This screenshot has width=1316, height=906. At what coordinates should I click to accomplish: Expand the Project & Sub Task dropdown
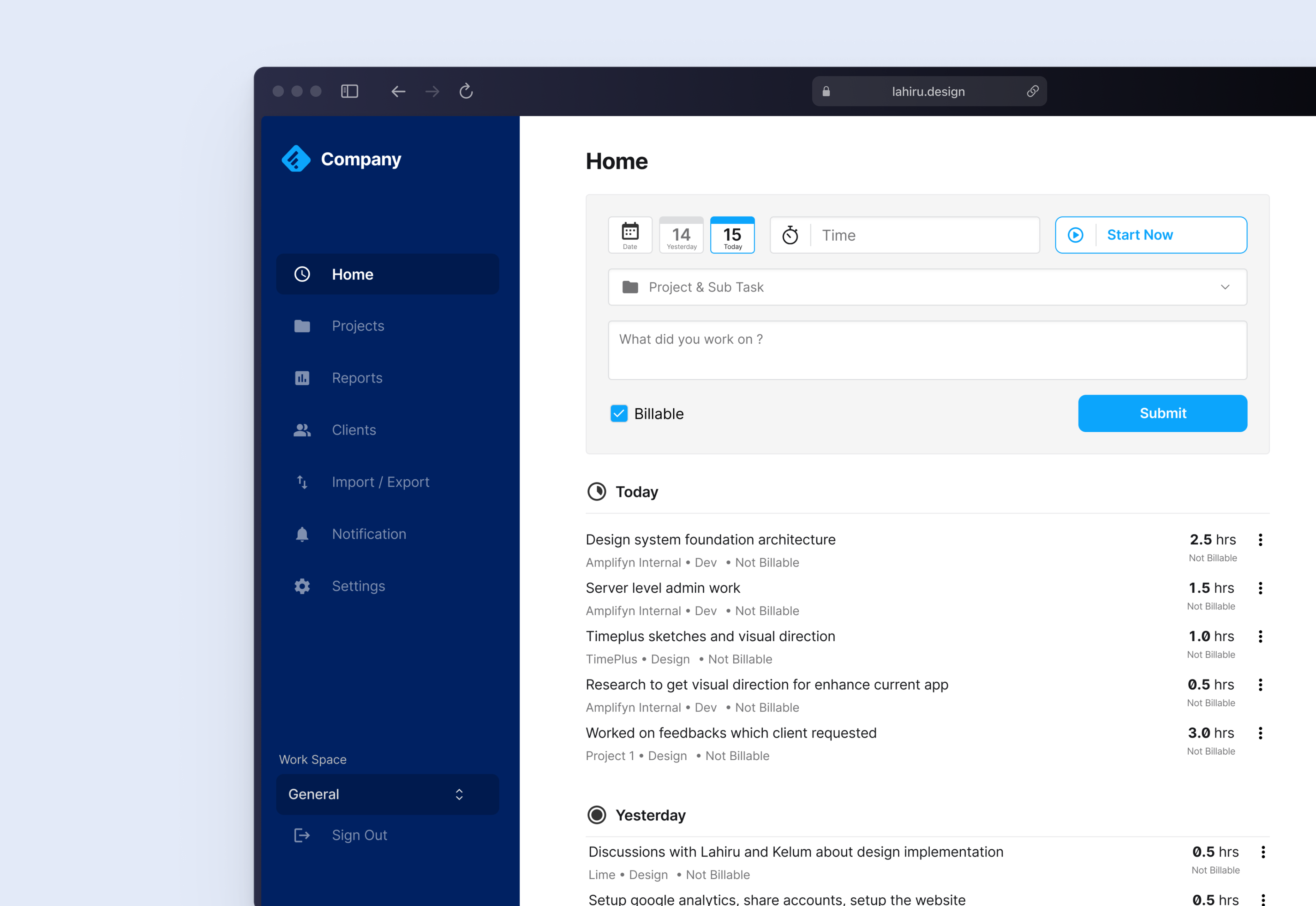1225,287
